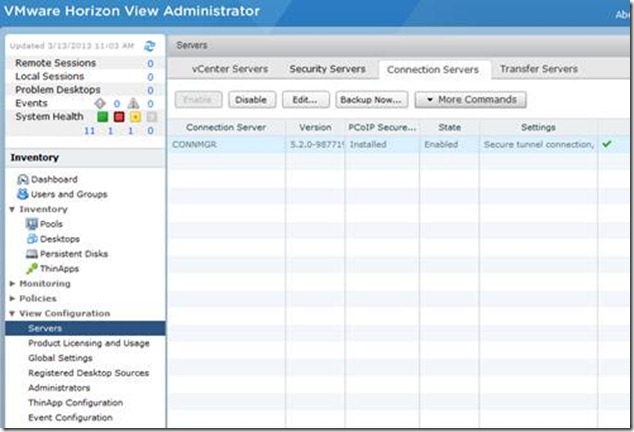634x432 pixels.
Task: Sort by Version column header
Action: pos(315,127)
